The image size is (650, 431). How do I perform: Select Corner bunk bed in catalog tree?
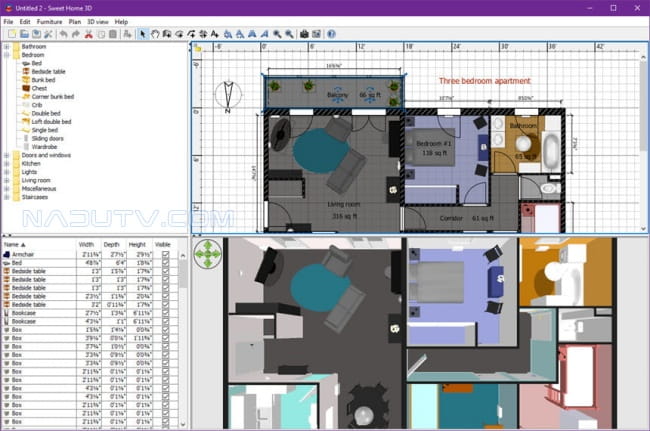(53, 97)
